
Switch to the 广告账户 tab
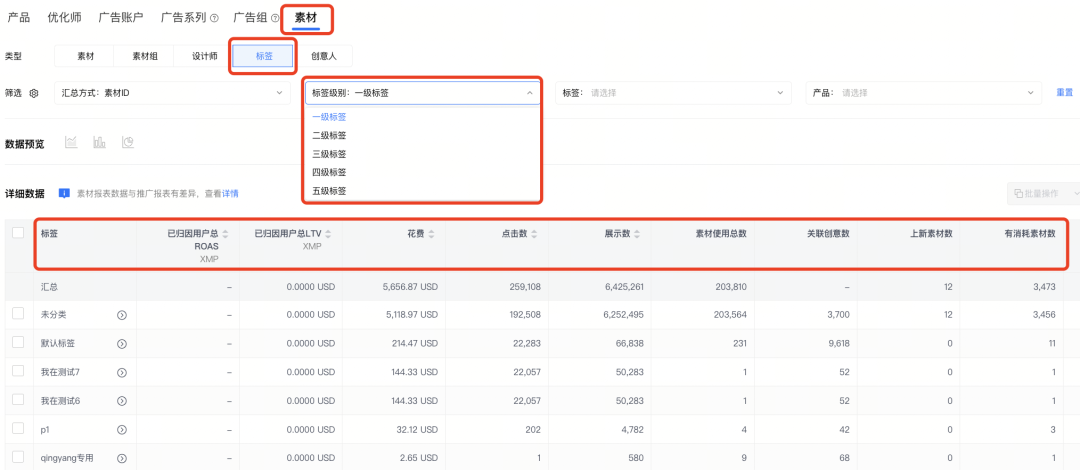(x=121, y=18)
